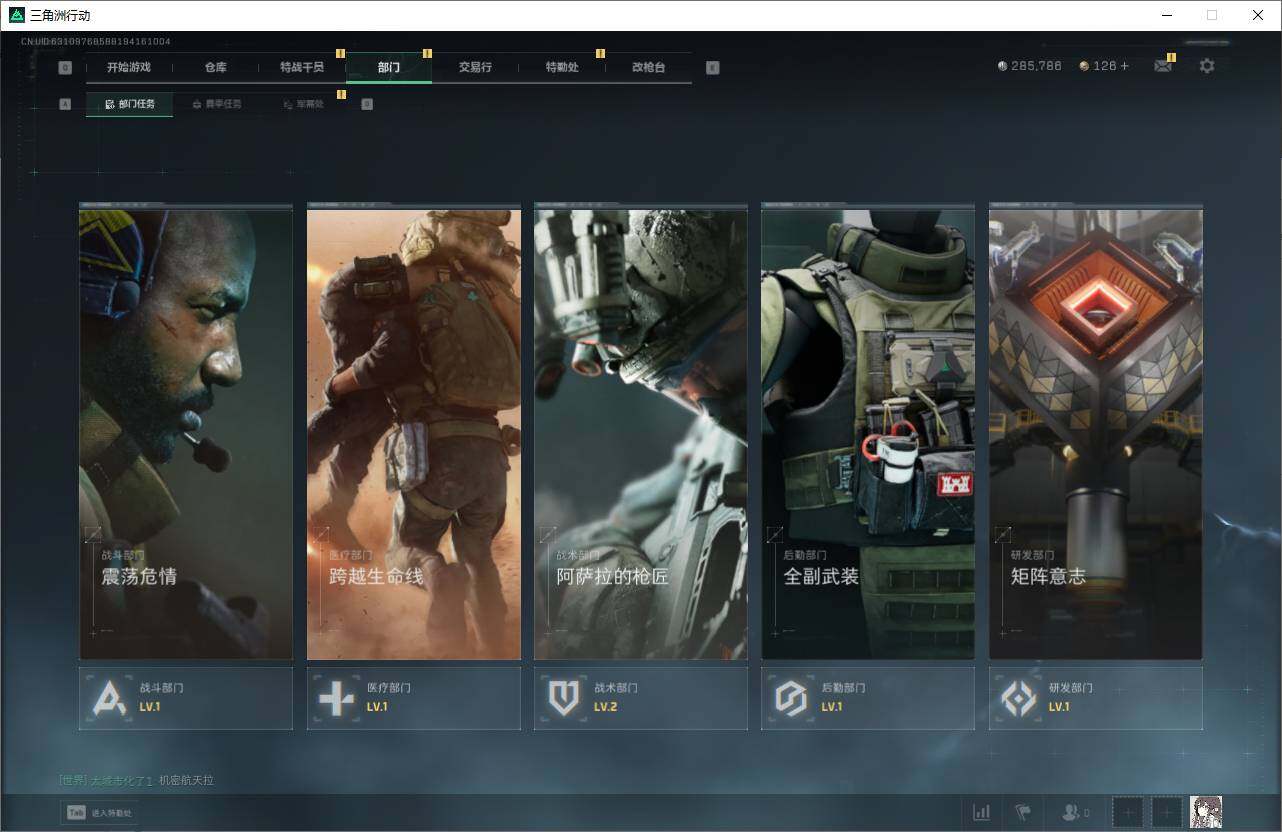Open the 改枪台 gunsmith tab
This screenshot has height=832, width=1282.
point(648,67)
